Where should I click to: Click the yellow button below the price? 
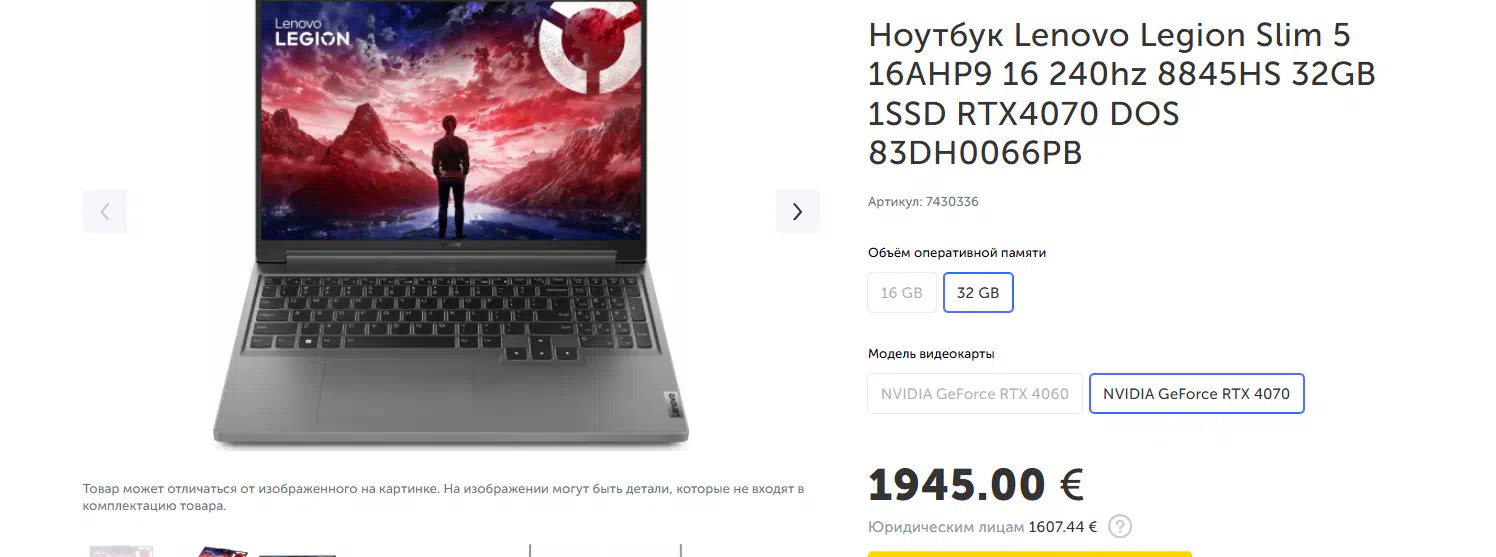coord(1030,554)
